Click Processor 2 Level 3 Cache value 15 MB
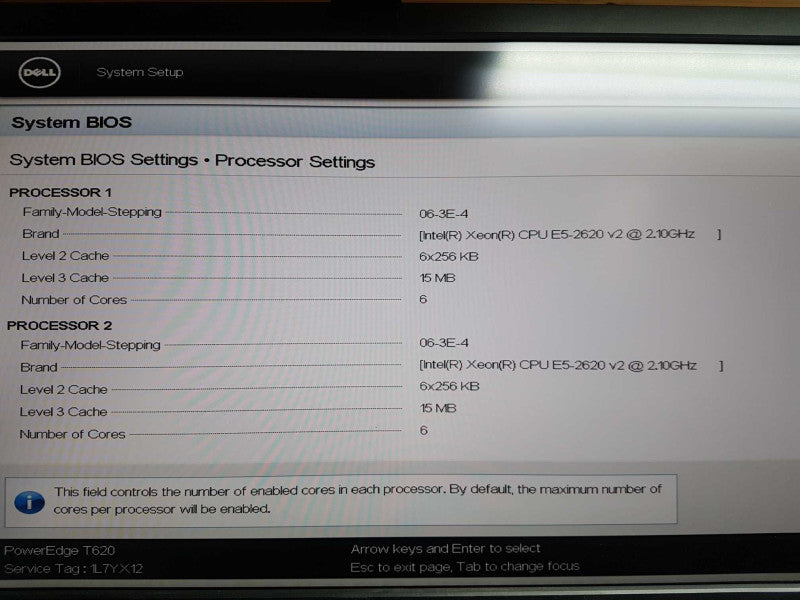Image resolution: width=800 pixels, height=600 pixels. pyautogui.click(x=438, y=408)
